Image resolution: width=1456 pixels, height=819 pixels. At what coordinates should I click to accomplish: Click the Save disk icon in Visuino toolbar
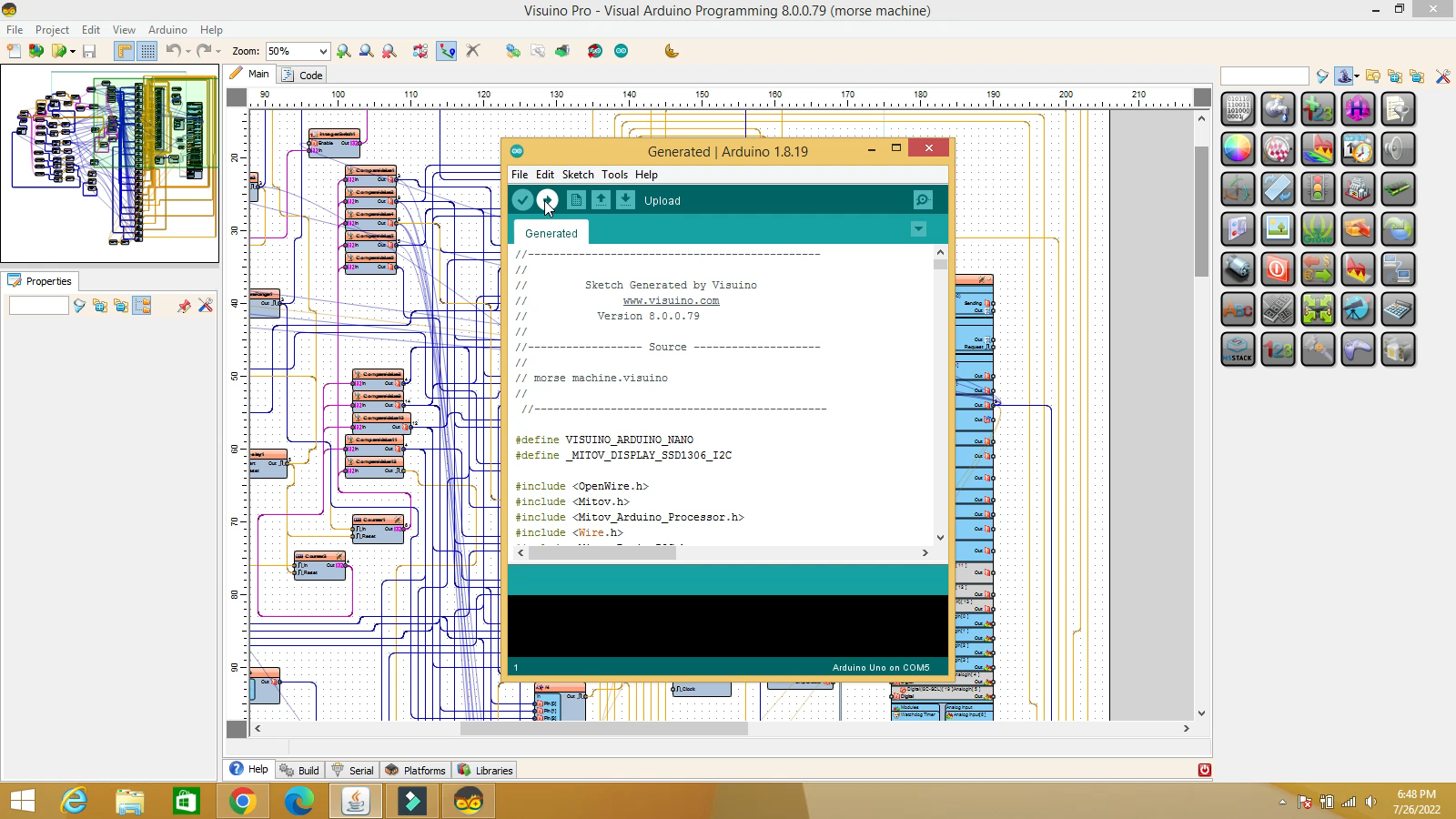click(89, 51)
